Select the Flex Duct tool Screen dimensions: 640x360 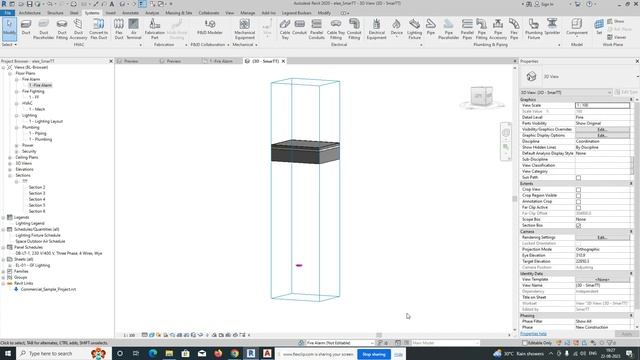119,29
